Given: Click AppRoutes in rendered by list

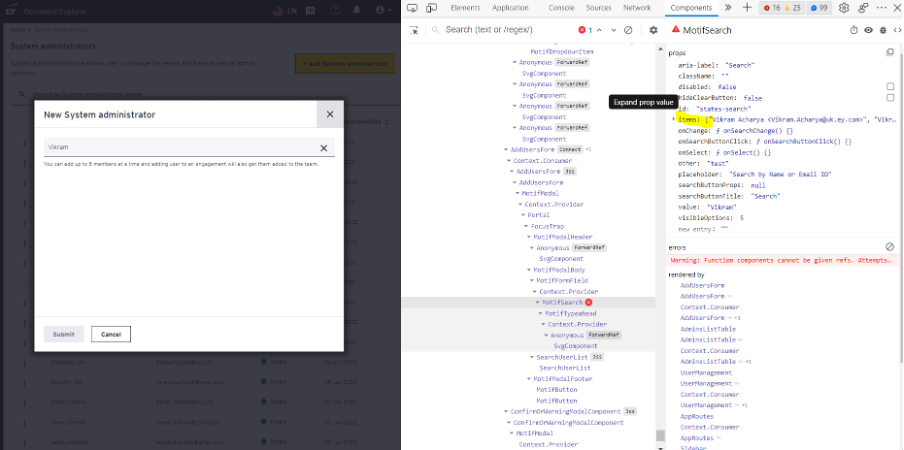Looking at the screenshot, I should click(x=696, y=417).
